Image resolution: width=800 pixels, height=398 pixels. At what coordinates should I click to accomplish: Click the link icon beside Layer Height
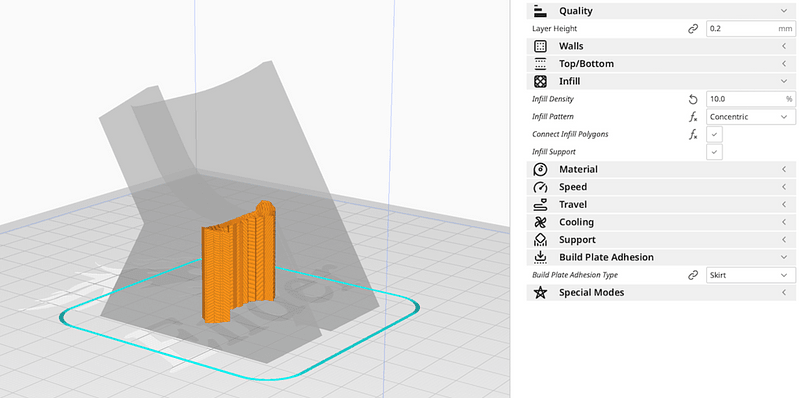pyautogui.click(x=693, y=29)
